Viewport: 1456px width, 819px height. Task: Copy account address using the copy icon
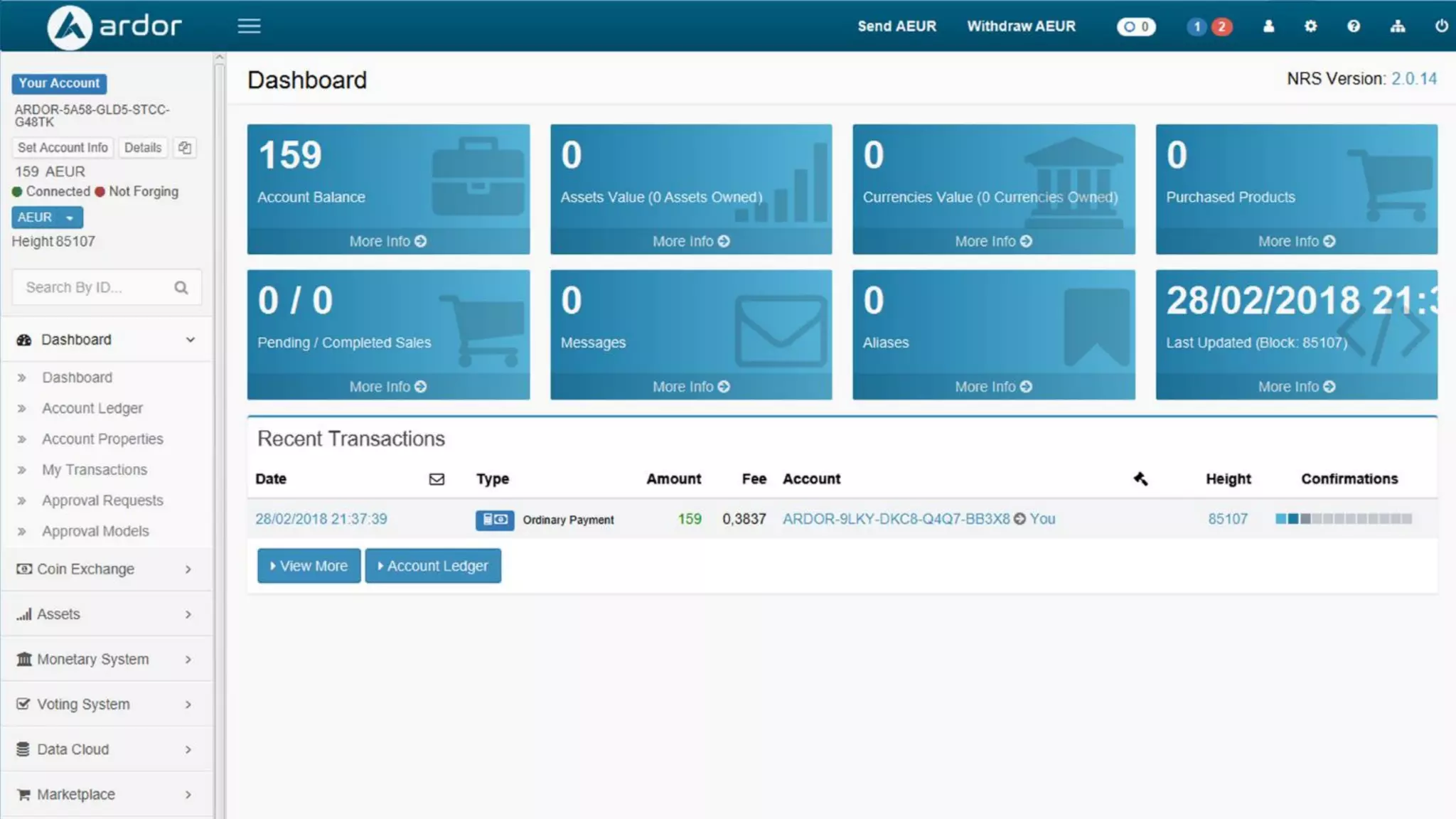[x=185, y=148]
